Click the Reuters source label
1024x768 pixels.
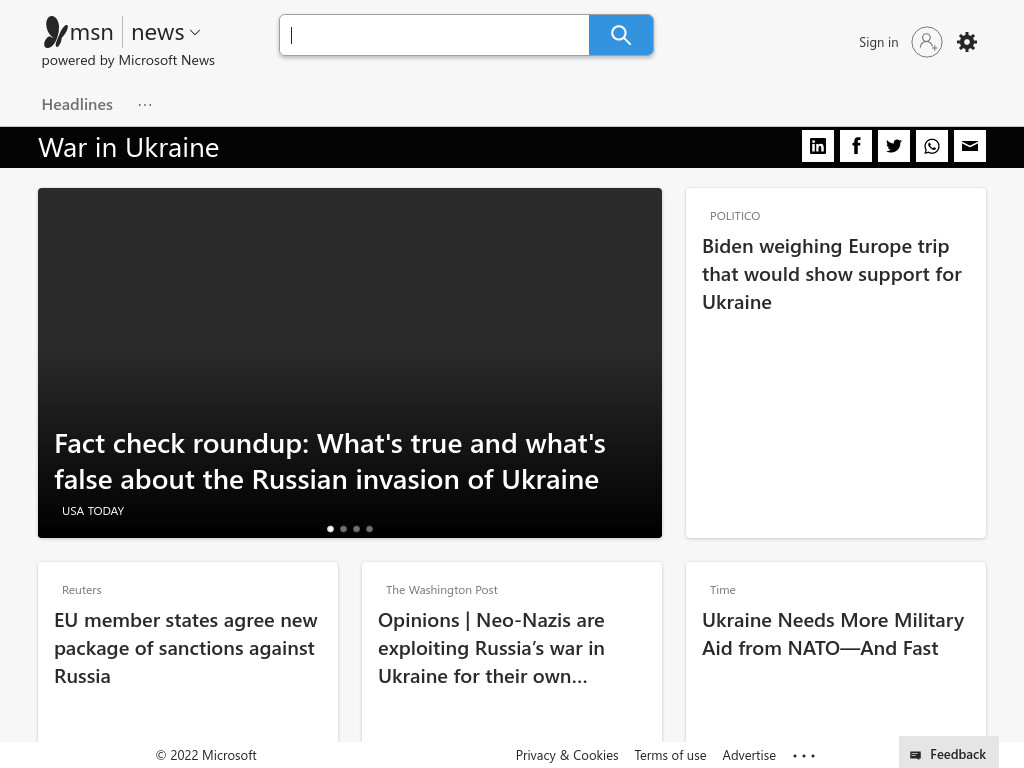pos(82,590)
